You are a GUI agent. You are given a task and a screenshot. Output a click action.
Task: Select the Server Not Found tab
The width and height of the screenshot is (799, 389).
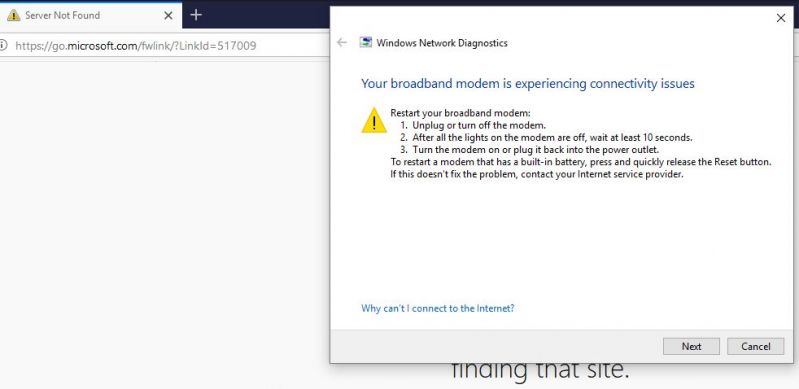(91, 15)
